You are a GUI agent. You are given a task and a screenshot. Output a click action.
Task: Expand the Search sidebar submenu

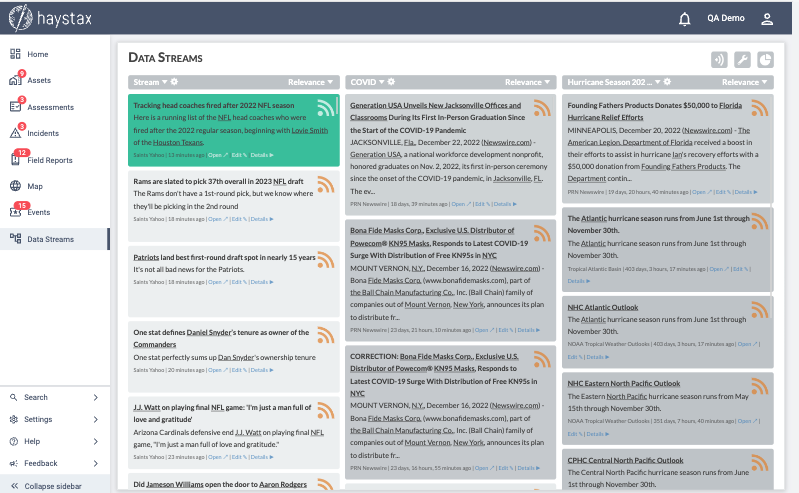click(95, 397)
